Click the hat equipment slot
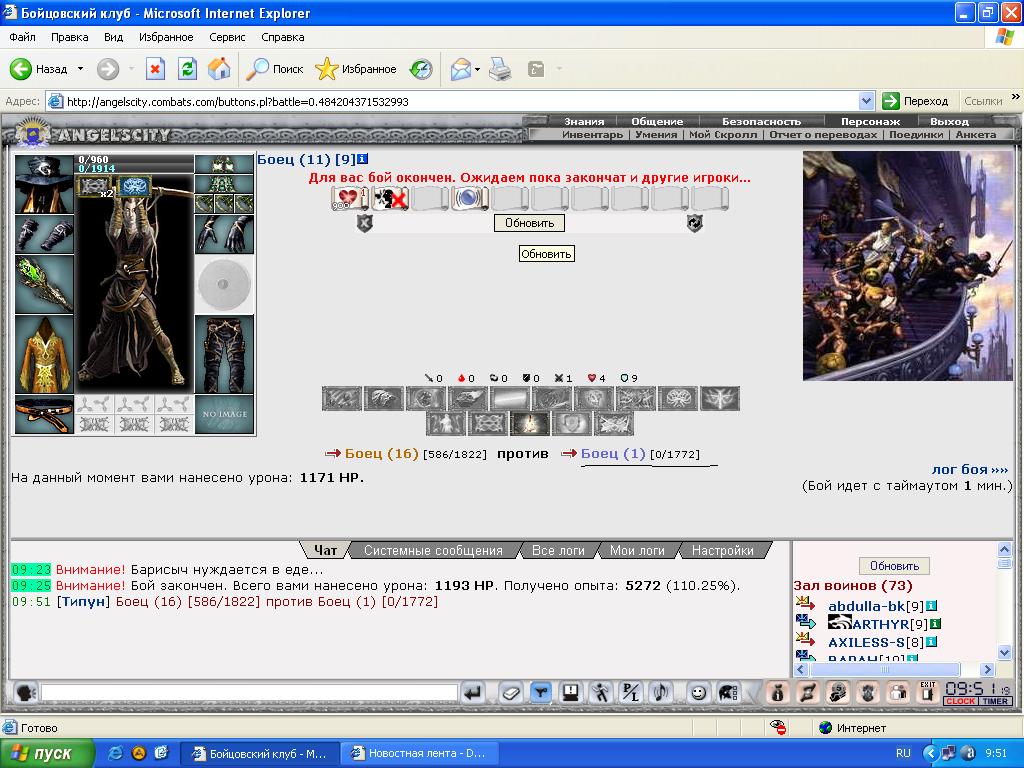The image size is (1024, 768). 44,184
